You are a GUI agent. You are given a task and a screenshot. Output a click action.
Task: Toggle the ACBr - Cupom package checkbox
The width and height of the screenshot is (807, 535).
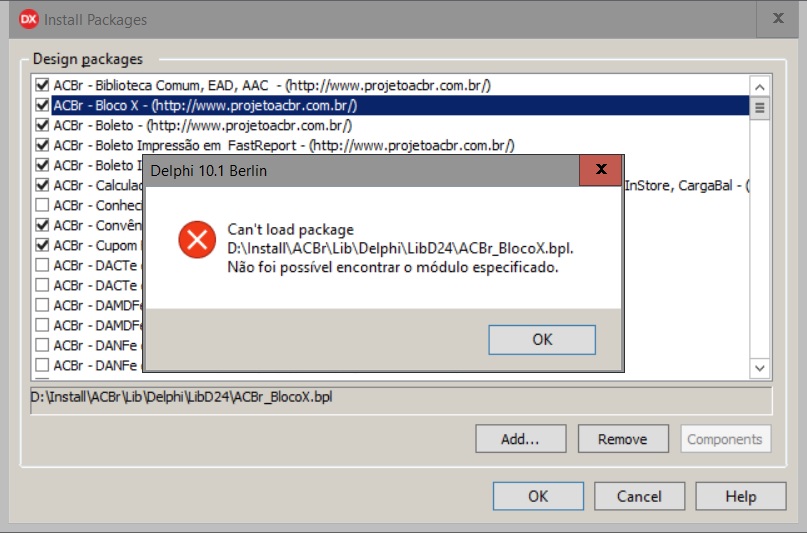point(42,245)
